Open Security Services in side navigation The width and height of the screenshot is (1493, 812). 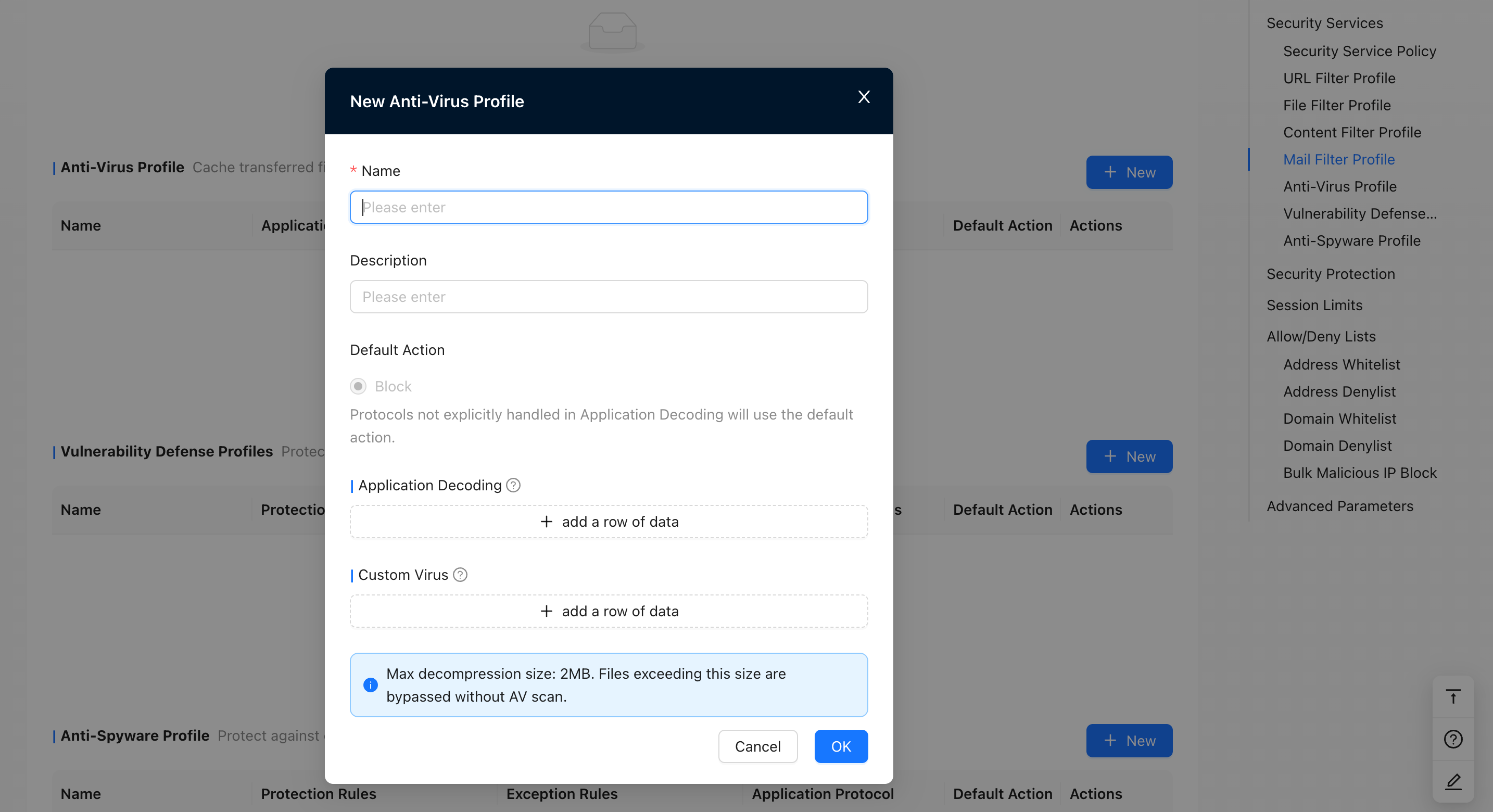tap(1324, 23)
